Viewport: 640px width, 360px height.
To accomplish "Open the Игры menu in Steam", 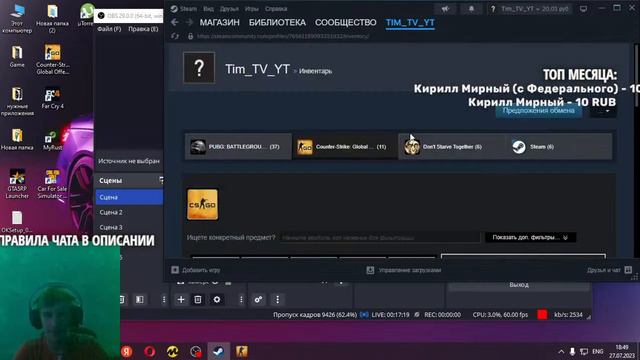I will coord(251,9).
